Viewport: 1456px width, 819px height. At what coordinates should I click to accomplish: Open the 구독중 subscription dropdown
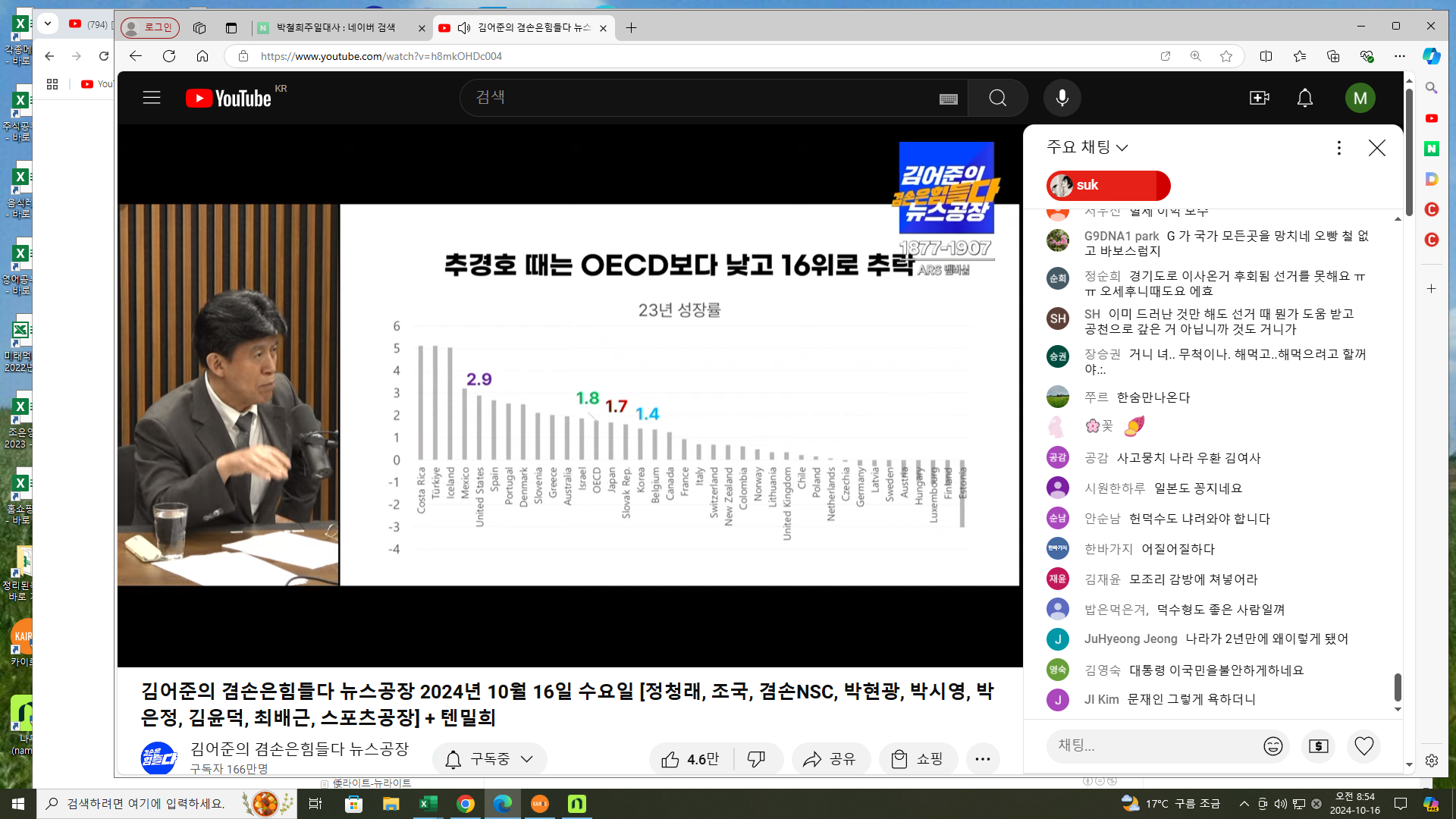[x=490, y=759]
